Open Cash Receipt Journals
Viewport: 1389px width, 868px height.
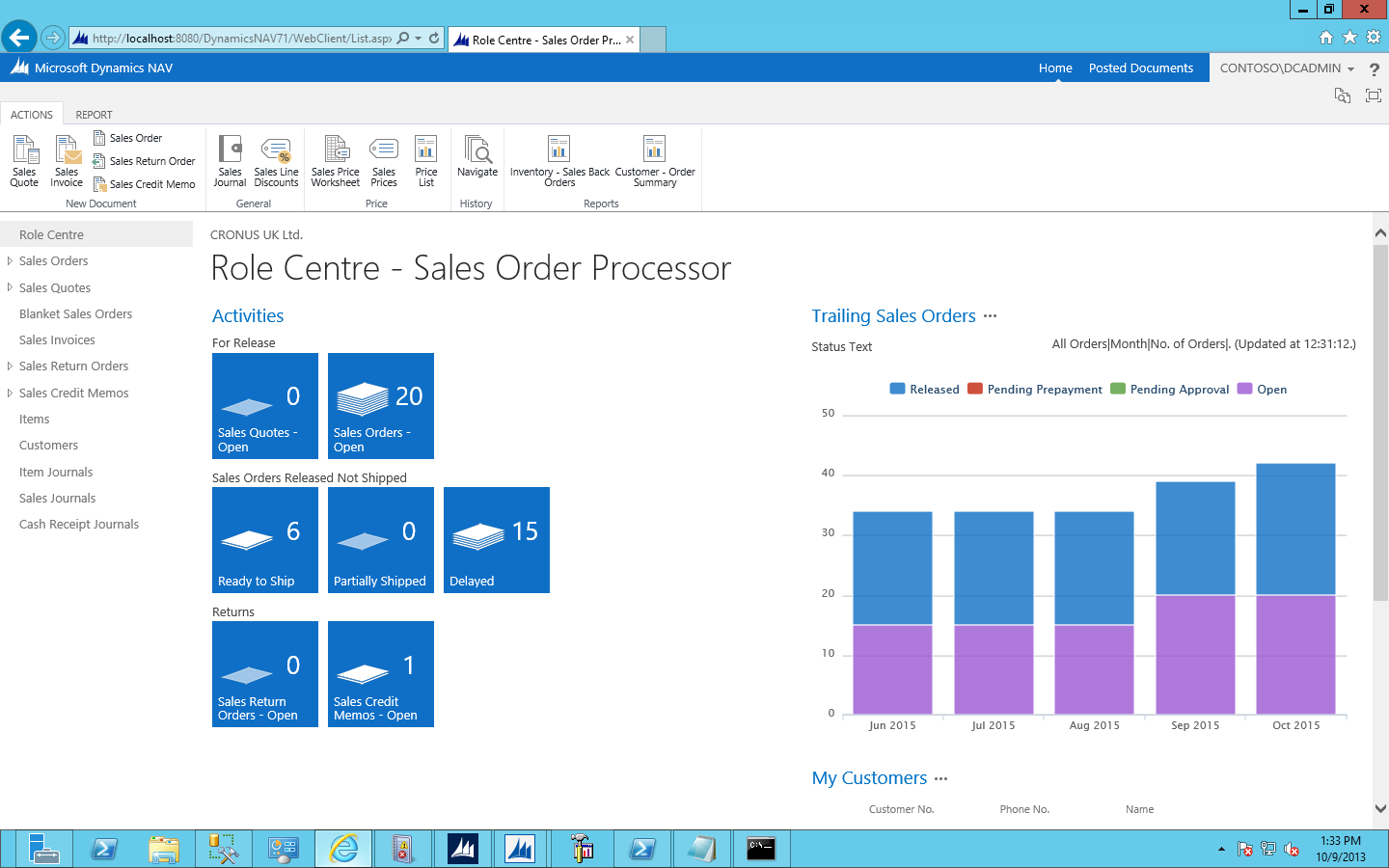[x=79, y=525]
